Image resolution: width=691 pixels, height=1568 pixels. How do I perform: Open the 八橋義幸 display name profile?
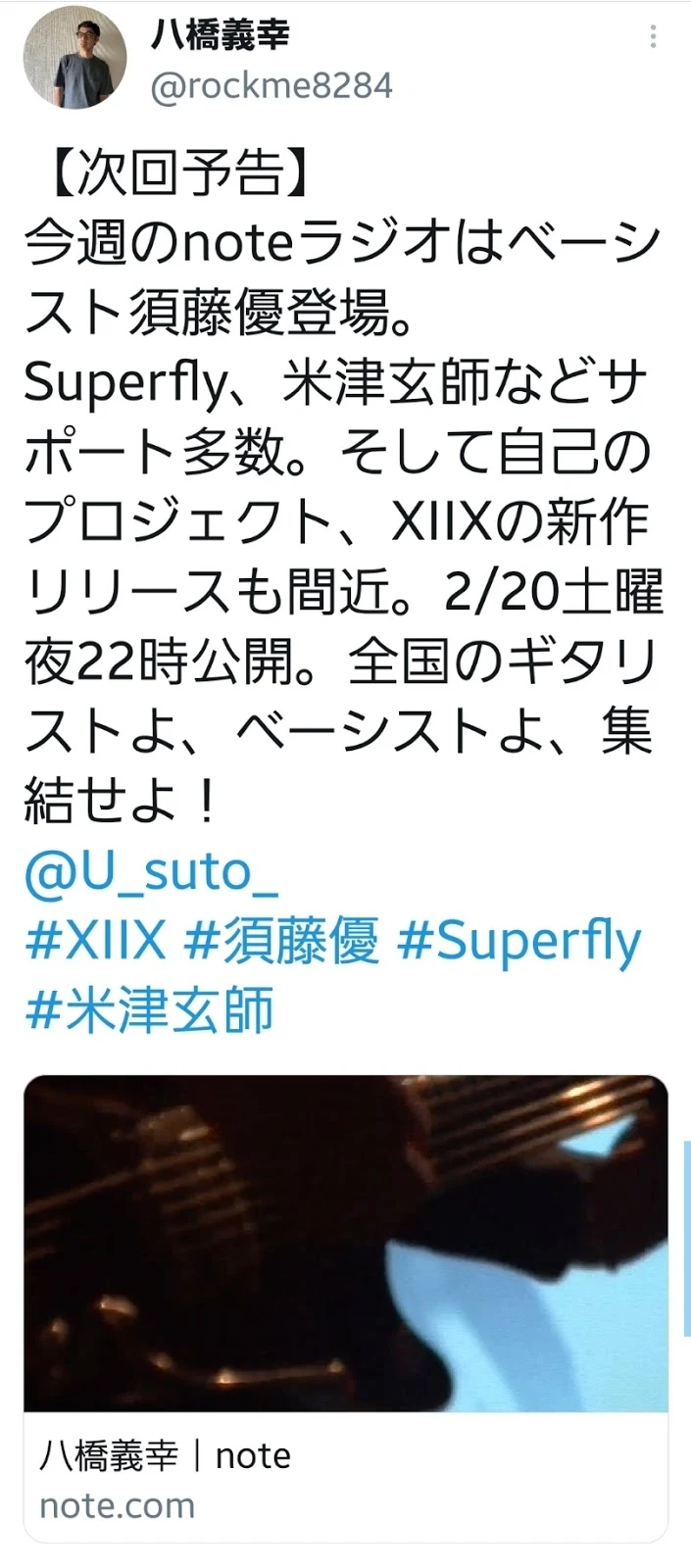pos(221,36)
